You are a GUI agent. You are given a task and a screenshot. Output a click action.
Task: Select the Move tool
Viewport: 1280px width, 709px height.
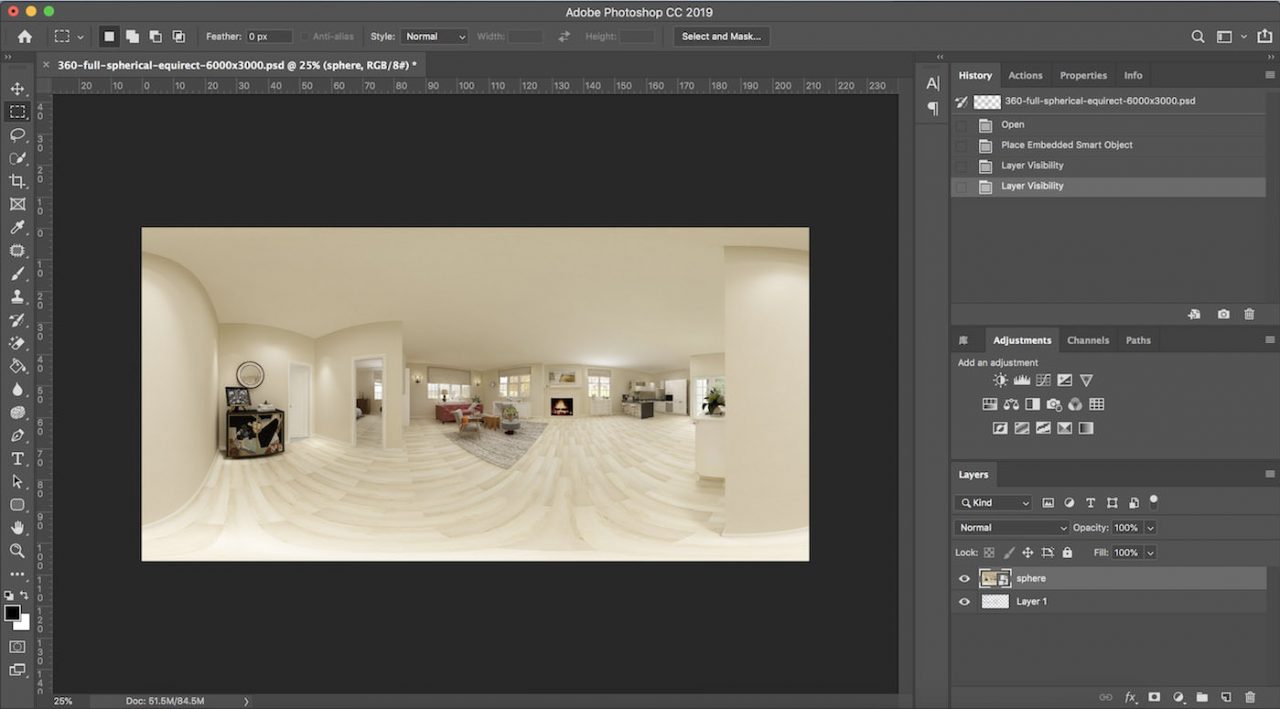pos(18,88)
